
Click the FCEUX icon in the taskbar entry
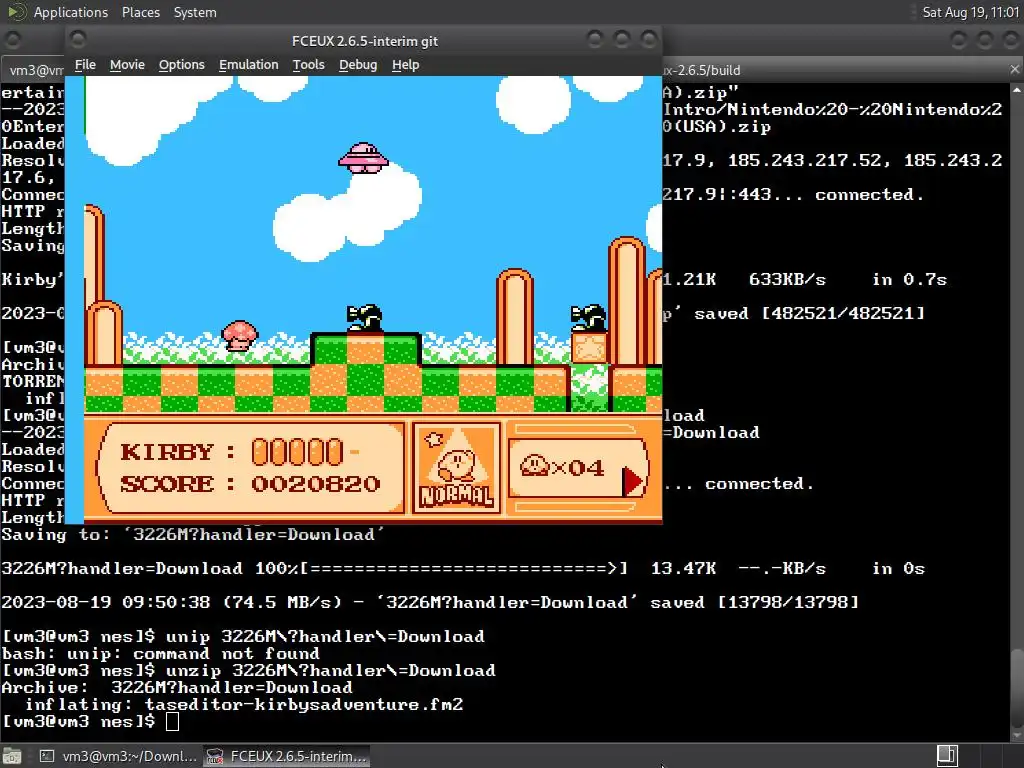(215, 756)
